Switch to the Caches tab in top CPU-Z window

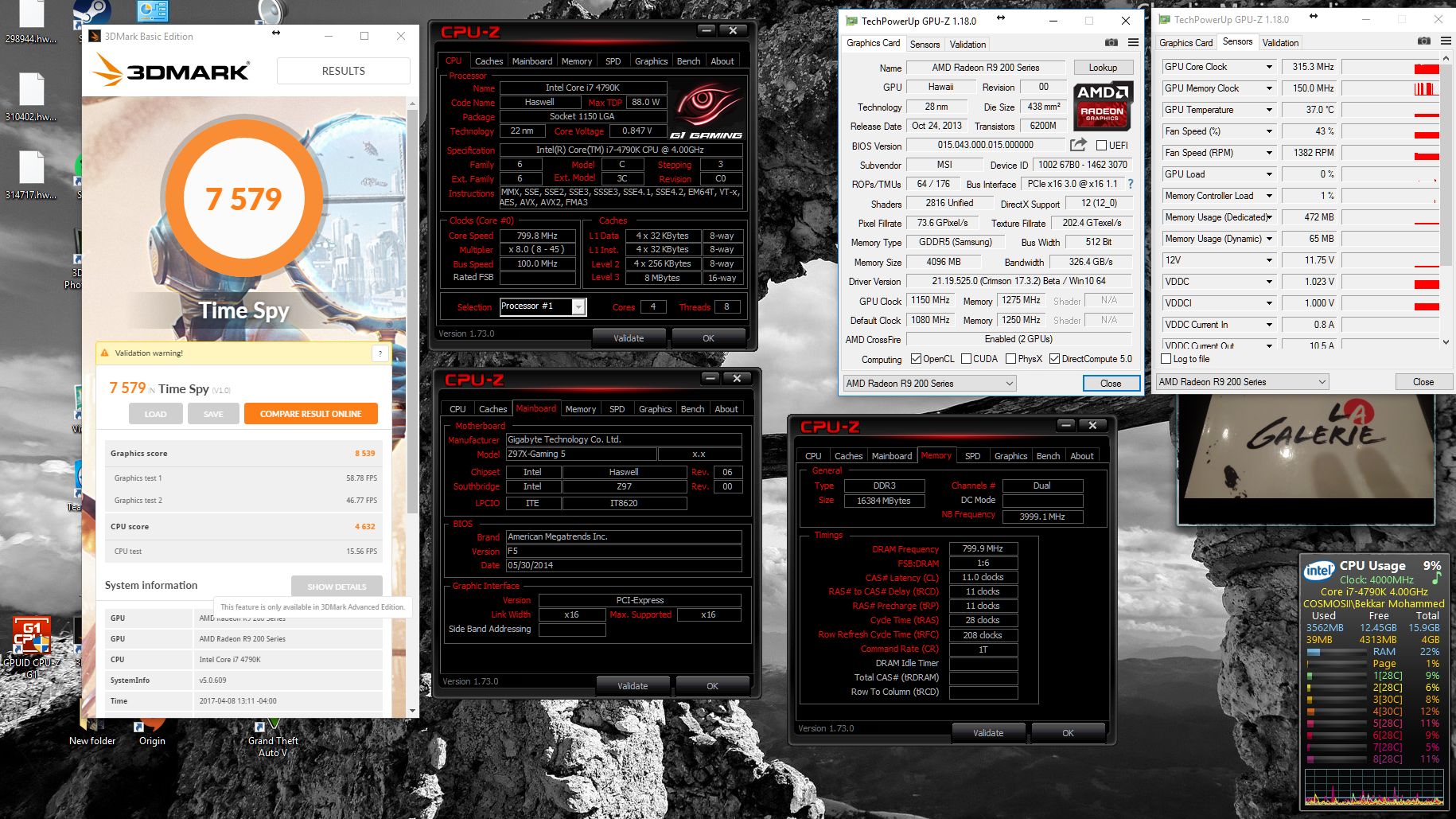point(489,61)
